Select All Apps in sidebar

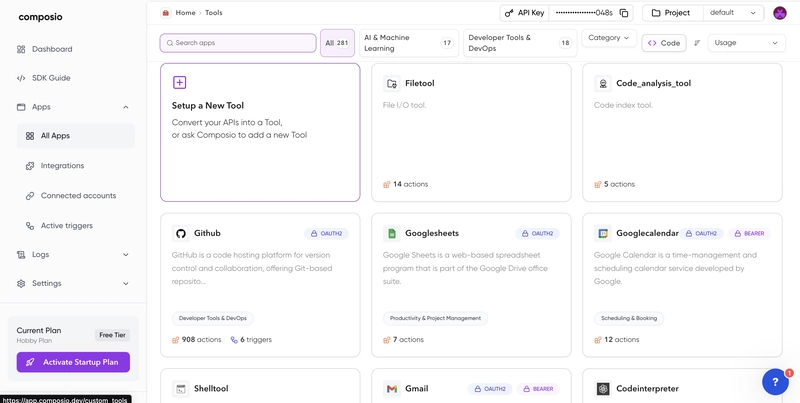pyautogui.click(x=76, y=136)
